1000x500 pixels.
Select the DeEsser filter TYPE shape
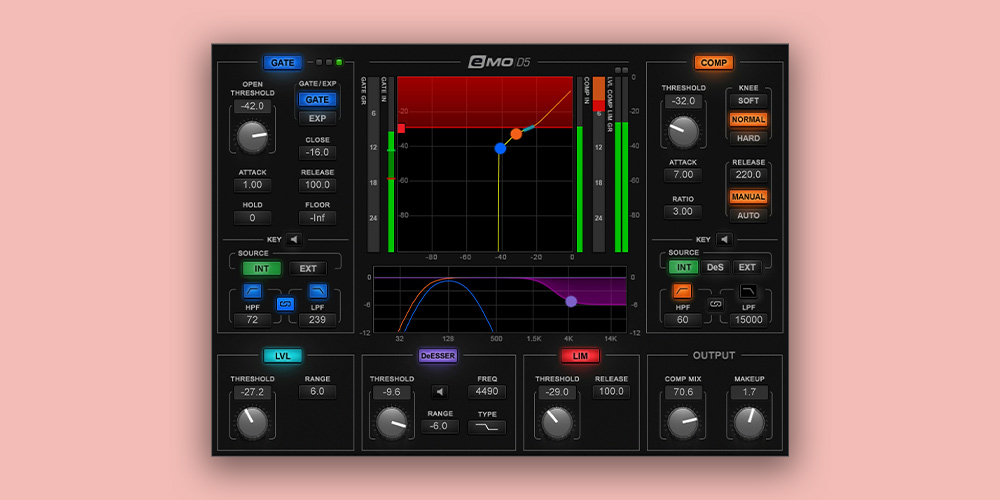pyautogui.click(x=487, y=427)
